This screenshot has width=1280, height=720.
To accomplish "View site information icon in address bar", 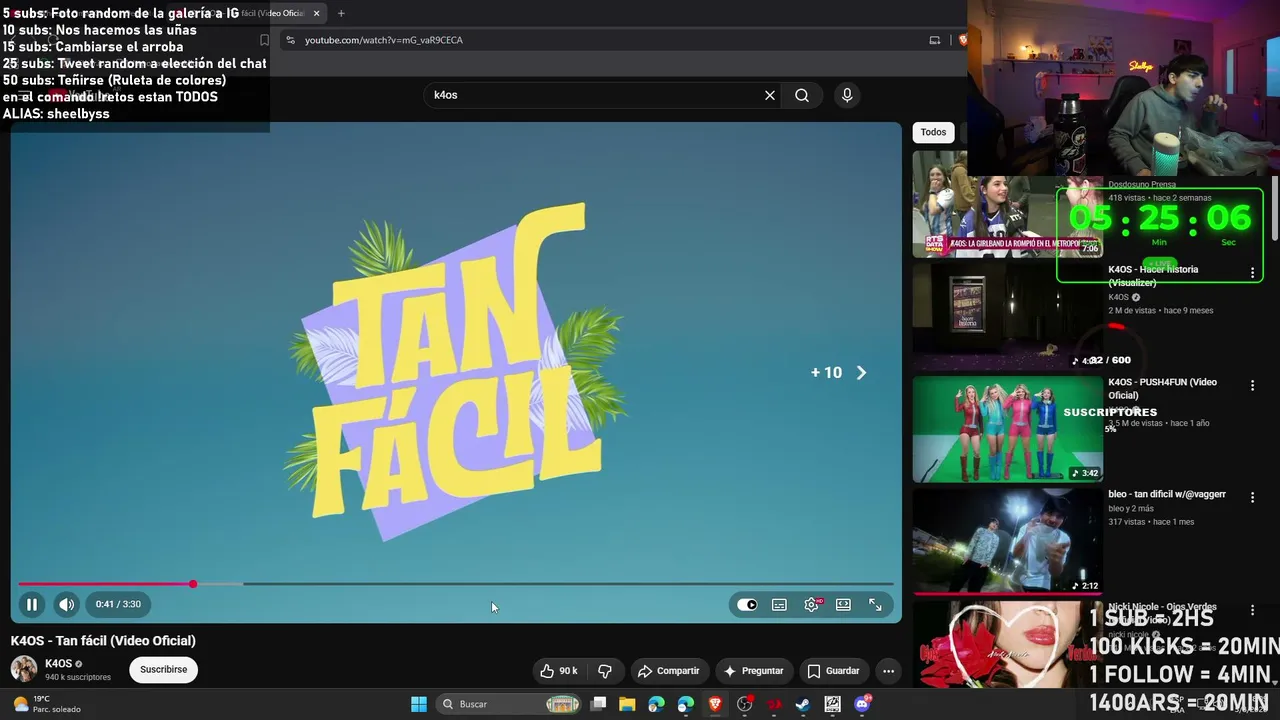I will pyautogui.click(x=290, y=40).
